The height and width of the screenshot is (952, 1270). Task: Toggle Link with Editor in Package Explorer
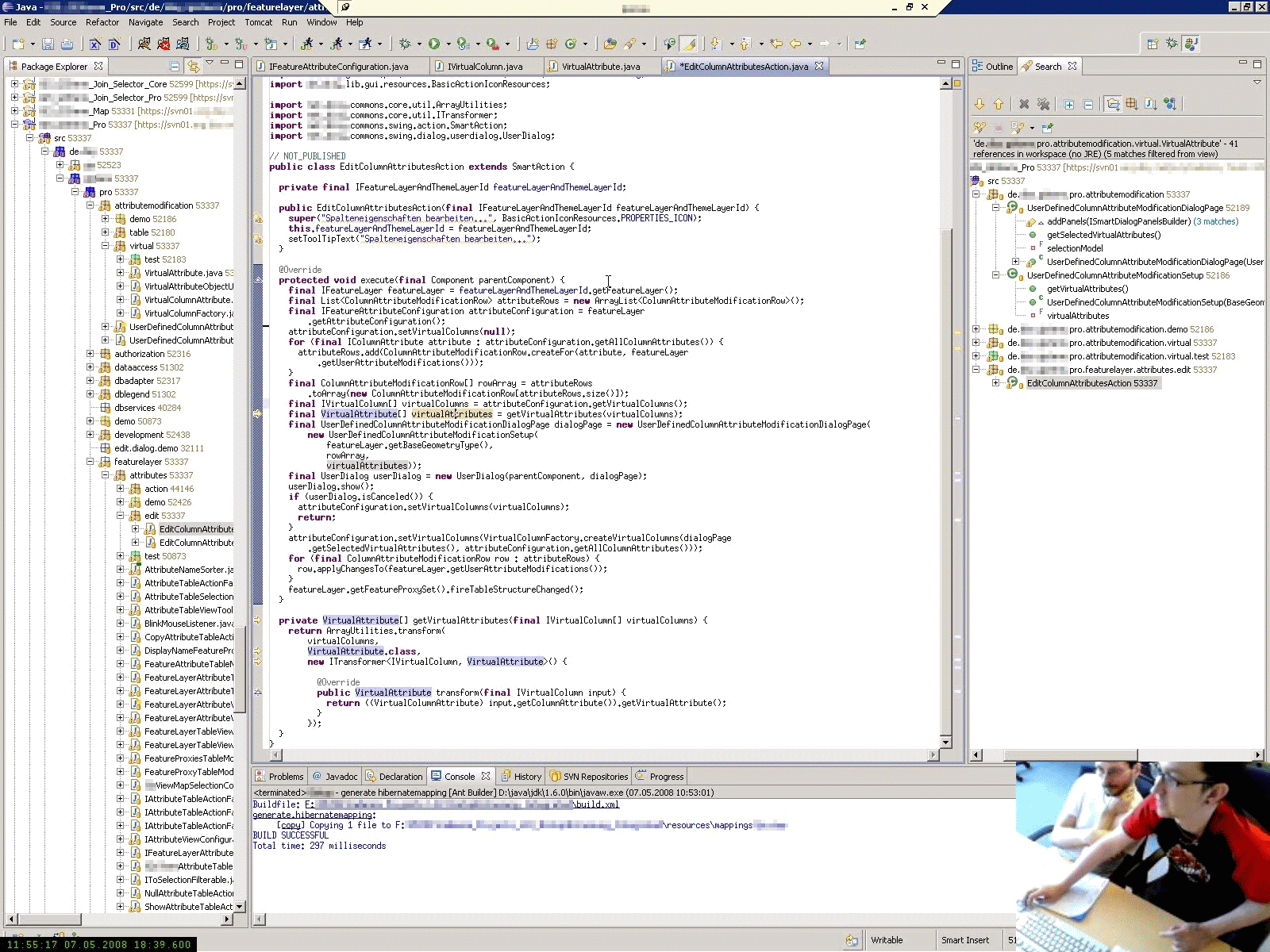point(193,67)
